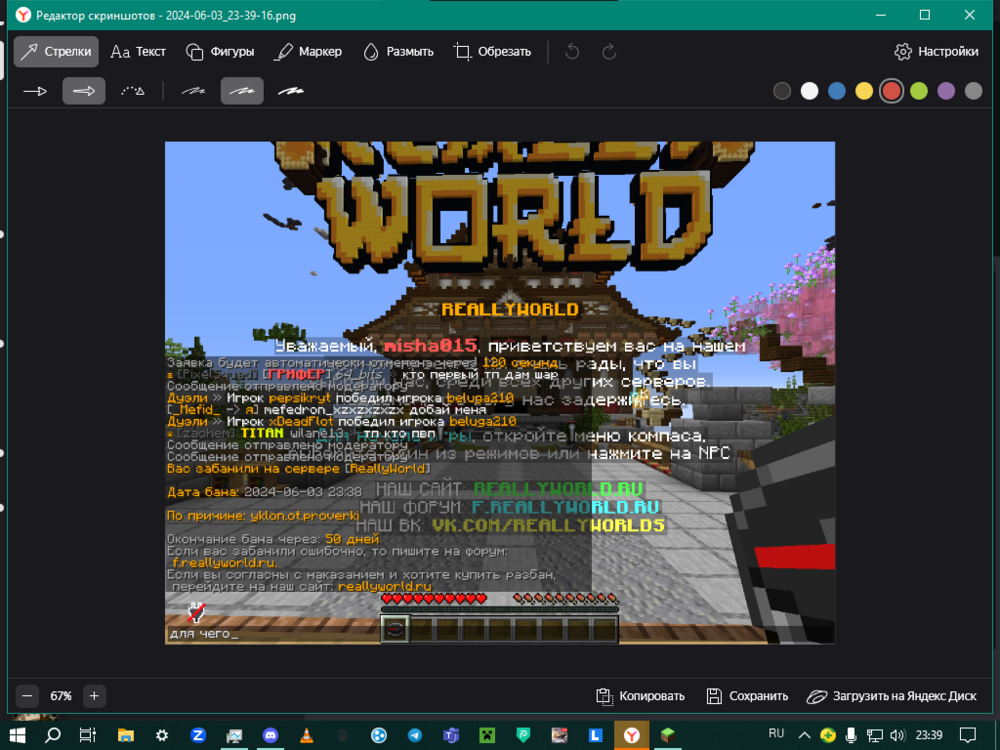1000x750 pixels.
Task: Select the Стрелки (arrows) tool
Action: click(x=56, y=52)
